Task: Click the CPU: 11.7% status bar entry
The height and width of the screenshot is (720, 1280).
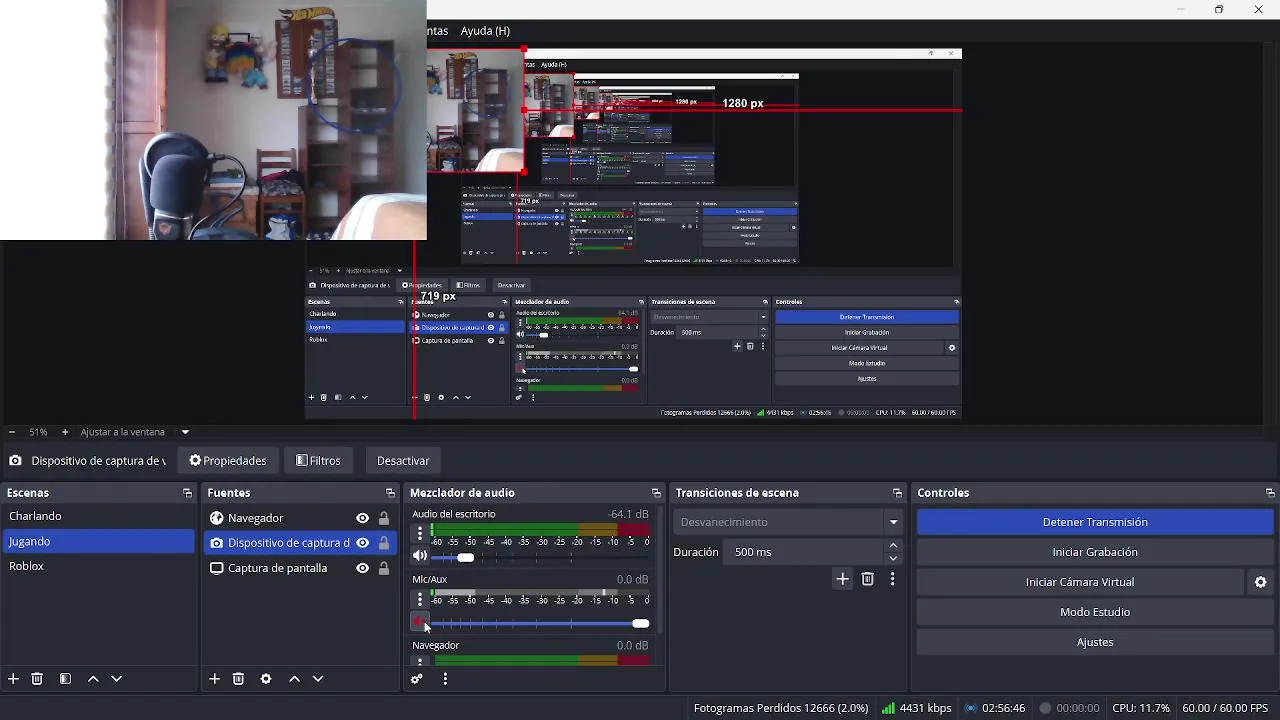Action: tap(1140, 708)
